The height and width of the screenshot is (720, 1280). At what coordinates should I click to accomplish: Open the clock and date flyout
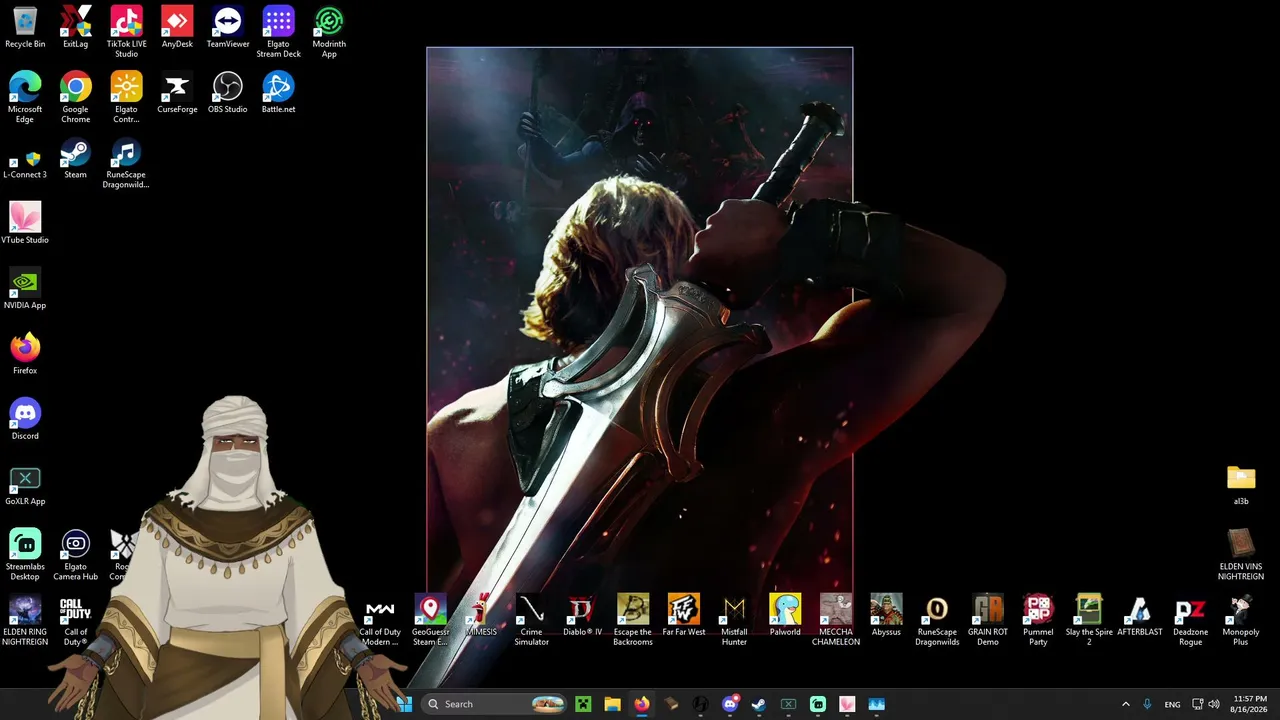(x=1249, y=704)
